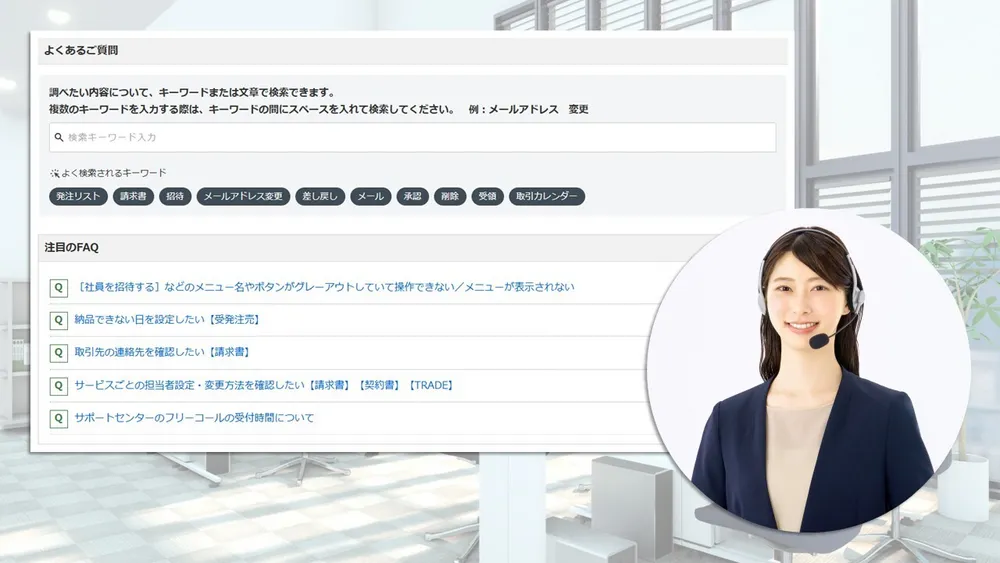This screenshot has height=563, width=1000.
Task: Open FAQ サポートセンターのフリーコールの受付時間
Action: tap(194, 418)
